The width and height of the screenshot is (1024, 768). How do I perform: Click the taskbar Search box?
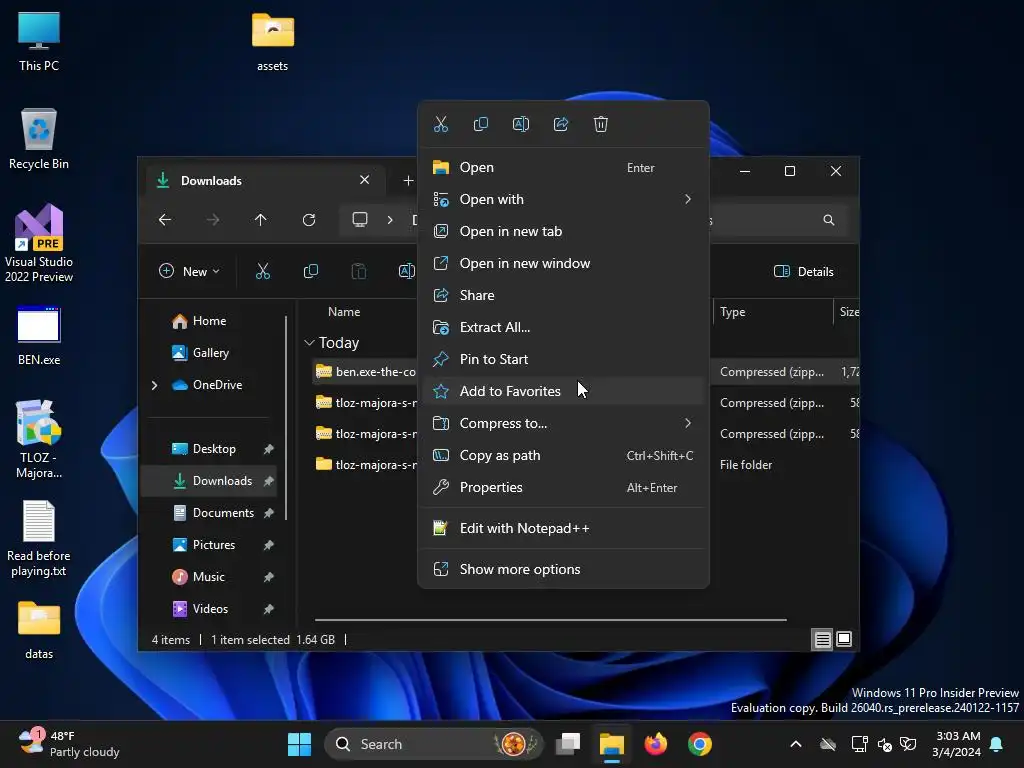coord(434,744)
